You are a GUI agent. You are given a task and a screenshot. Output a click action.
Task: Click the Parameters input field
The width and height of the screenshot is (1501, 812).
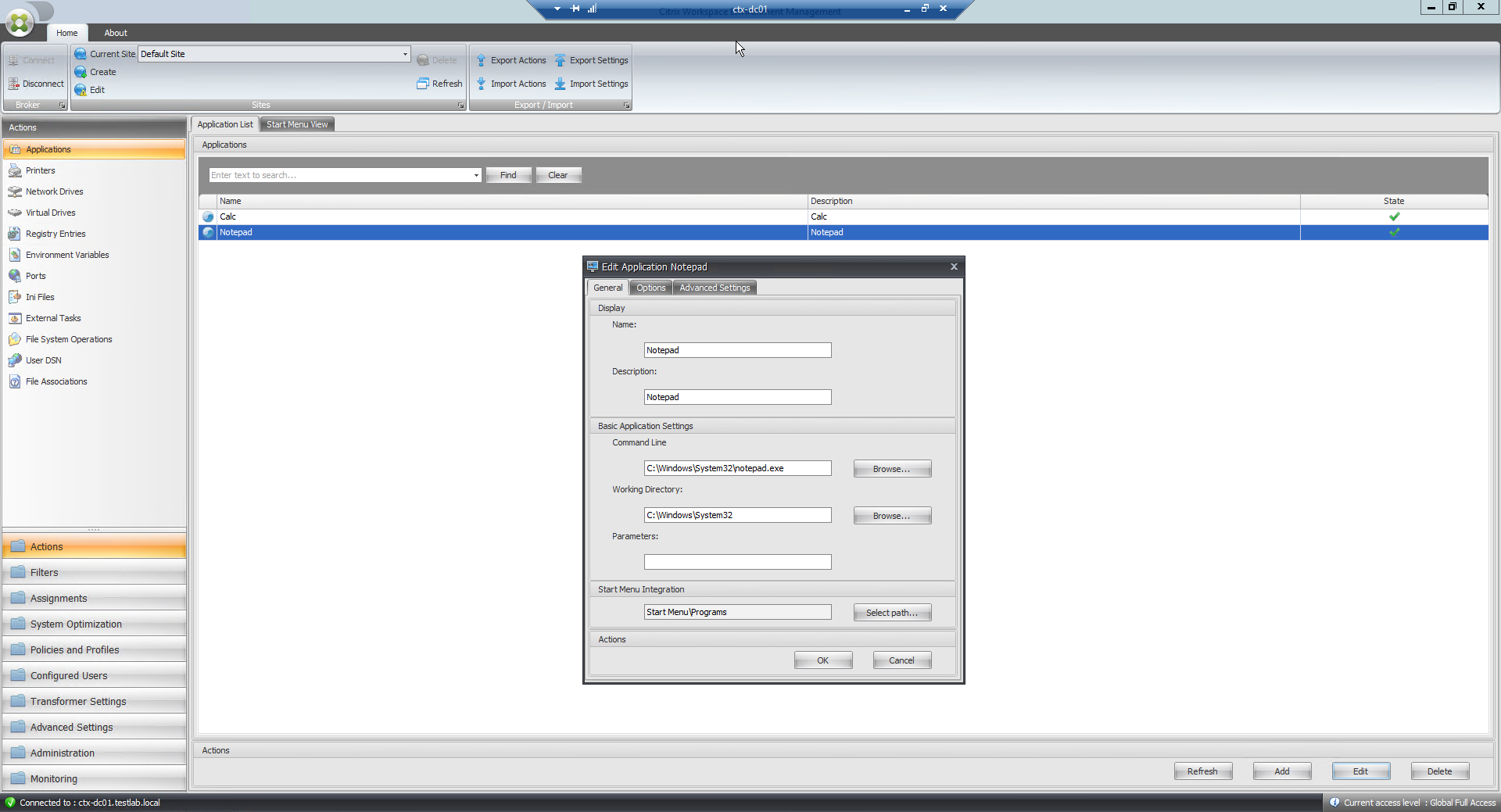coord(738,562)
